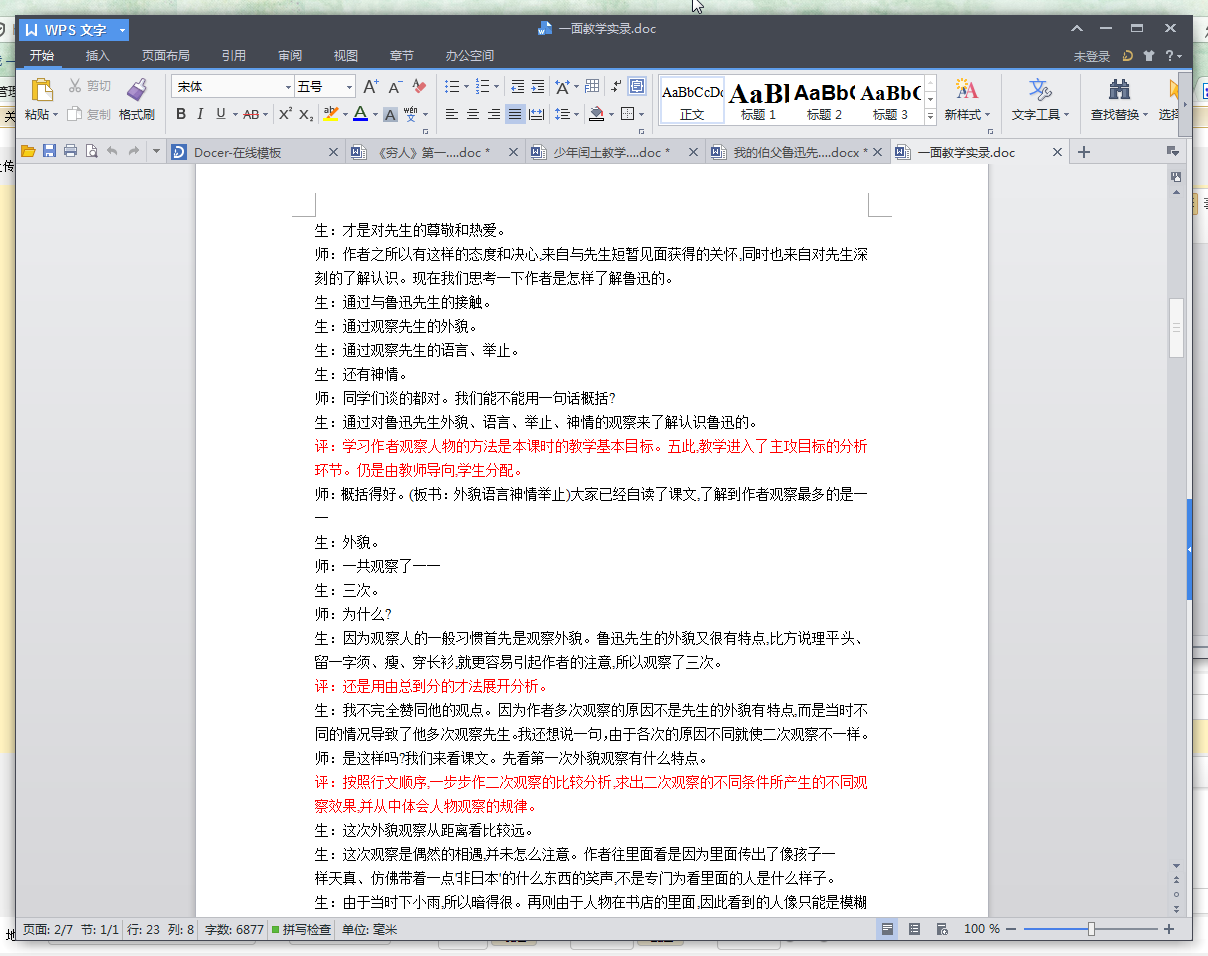Screen dimensions: 1208x956
Task: Apply the 标题 1 heading style
Action: click(758, 100)
